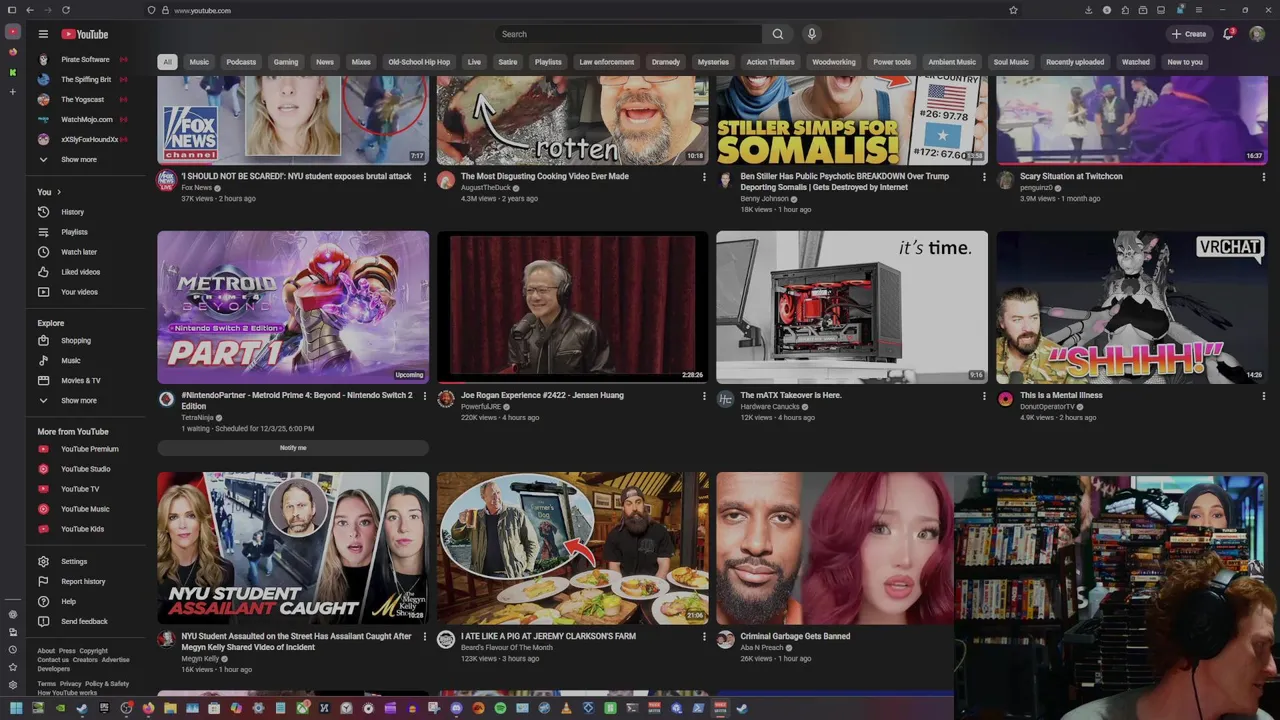Expand Show more under subscriptions
The height and width of the screenshot is (720, 1280).
pos(79,160)
